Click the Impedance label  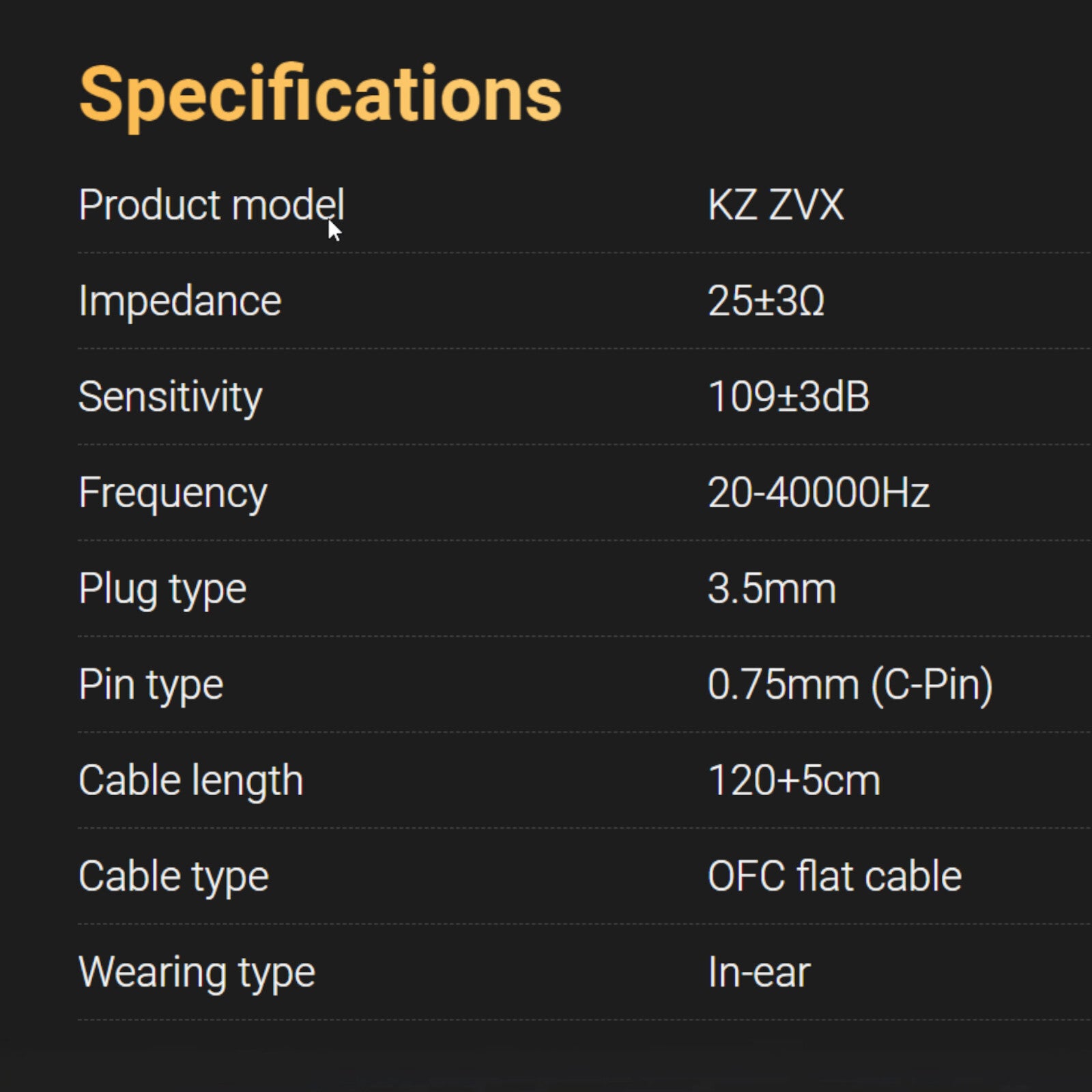click(179, 301)
